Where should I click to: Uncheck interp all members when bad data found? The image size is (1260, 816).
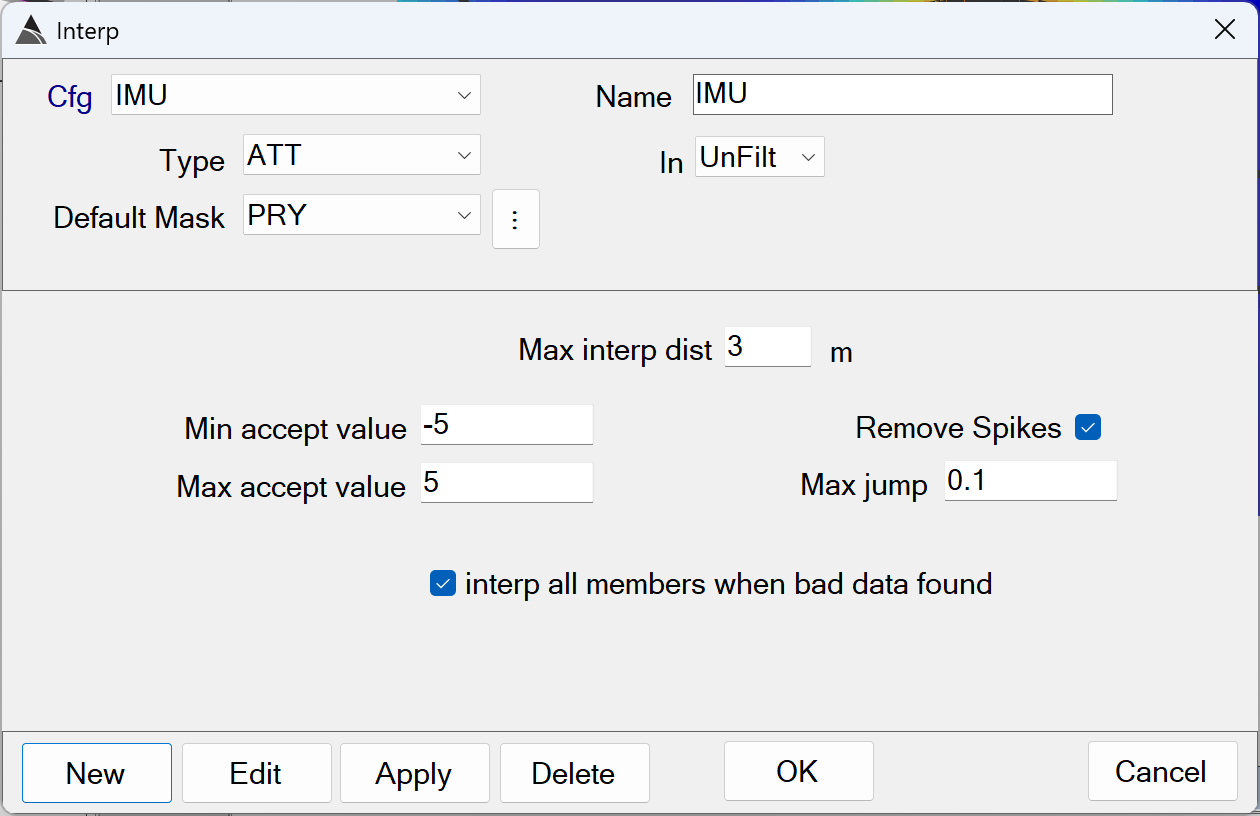click(442, 583)
